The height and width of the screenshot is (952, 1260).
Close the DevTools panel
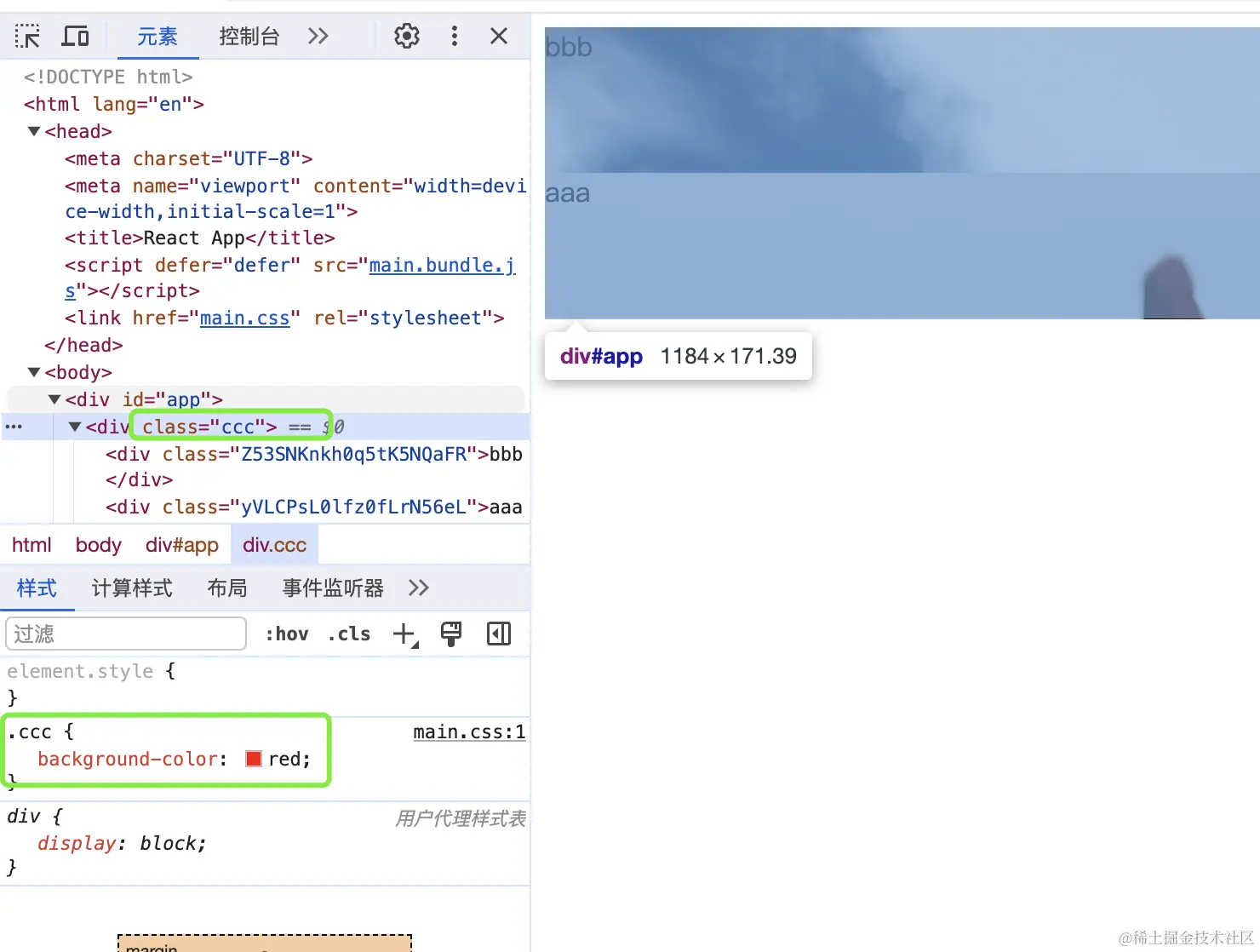click(499, 36)
